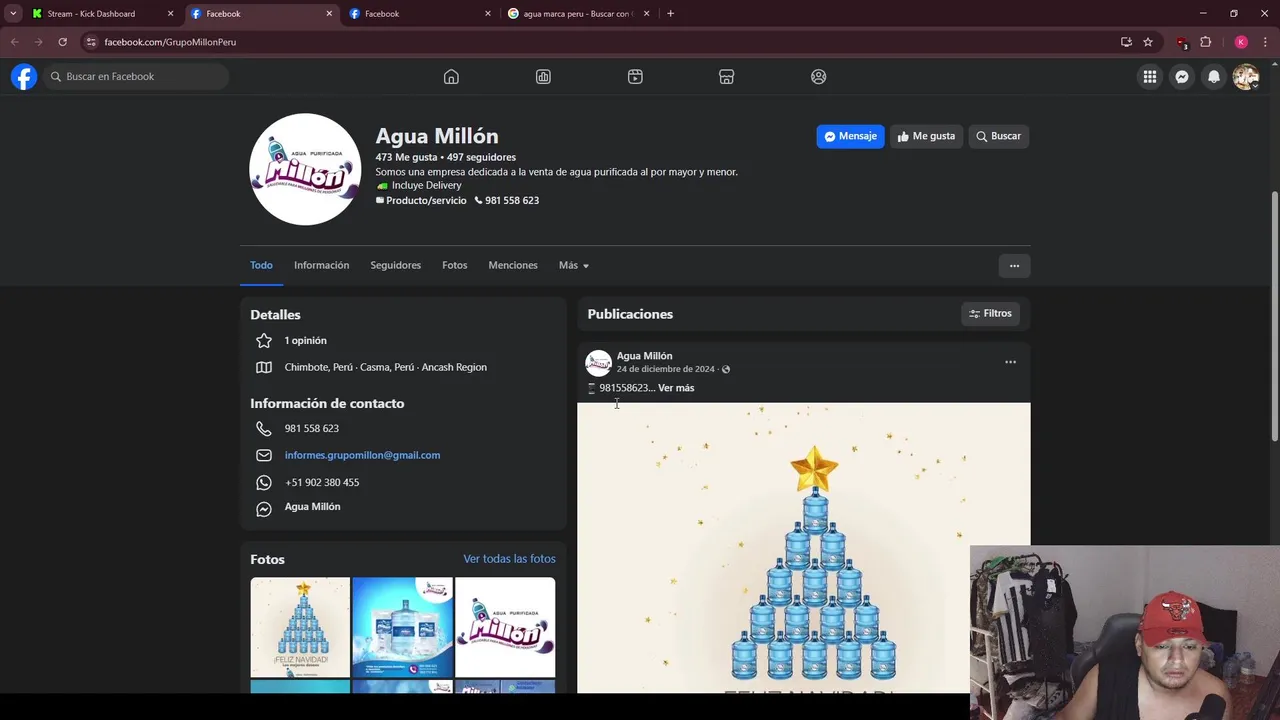Close the Stream - Kick Dashboard tab
Image resolution: width=1280 pixels, height=720 pixels.
(170, 14)
